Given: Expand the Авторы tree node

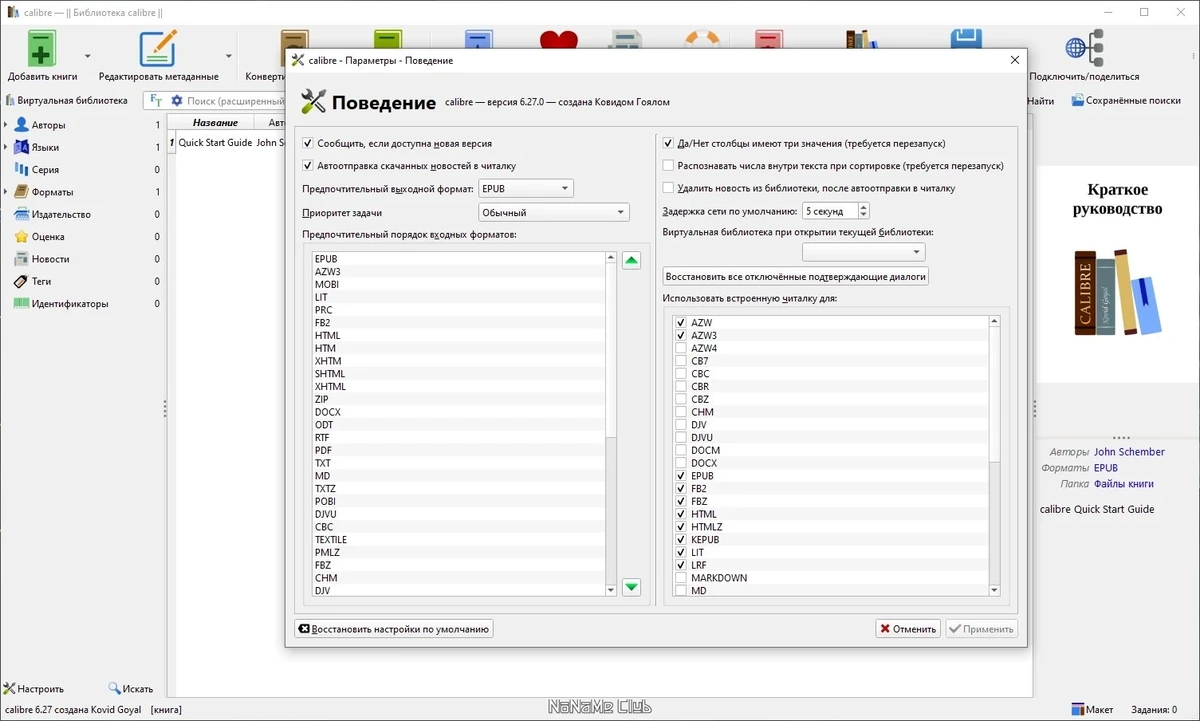Looking at the screenshot, I should click(6, 125).
